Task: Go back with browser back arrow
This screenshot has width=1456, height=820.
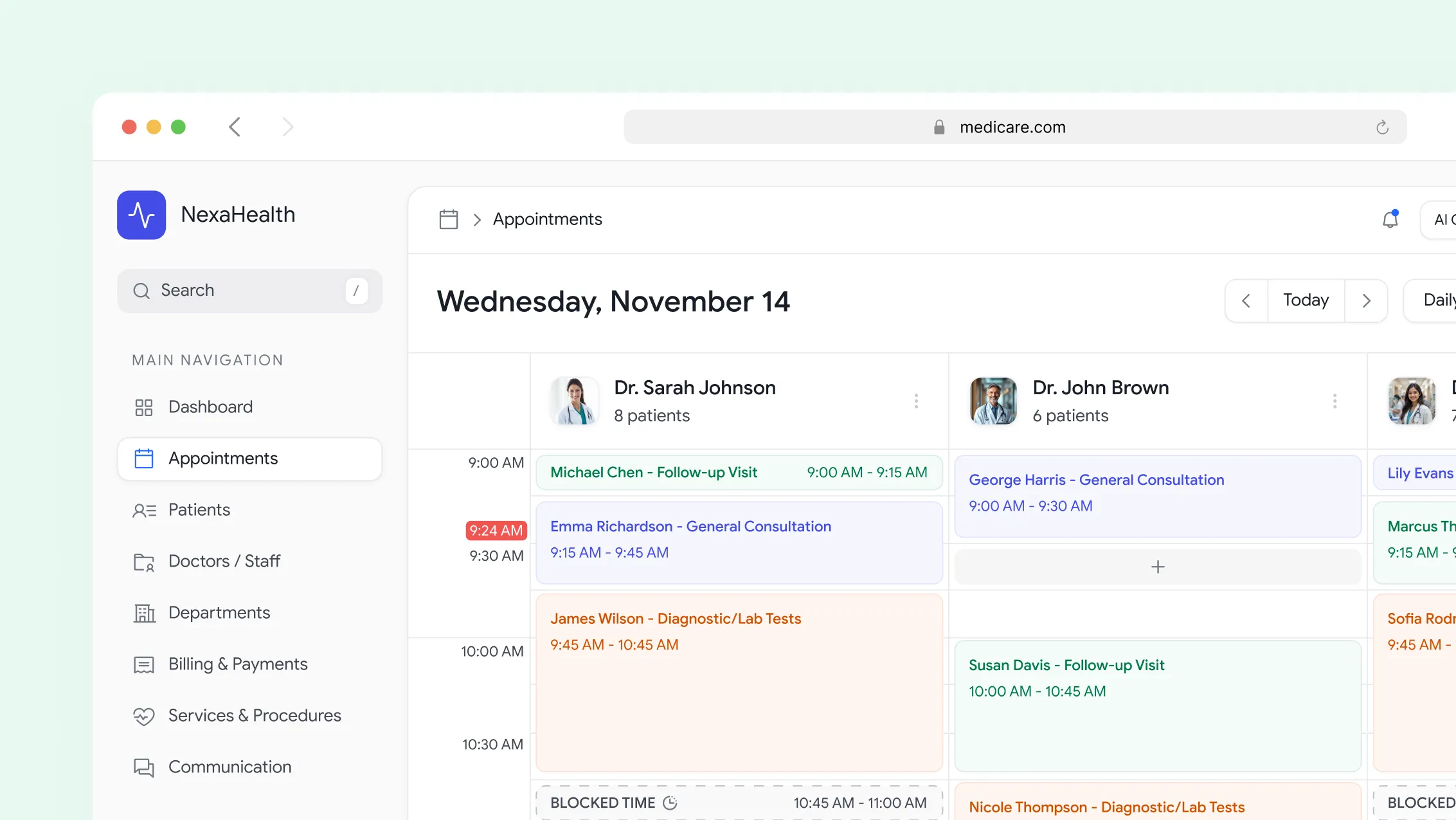Action: 235,127
